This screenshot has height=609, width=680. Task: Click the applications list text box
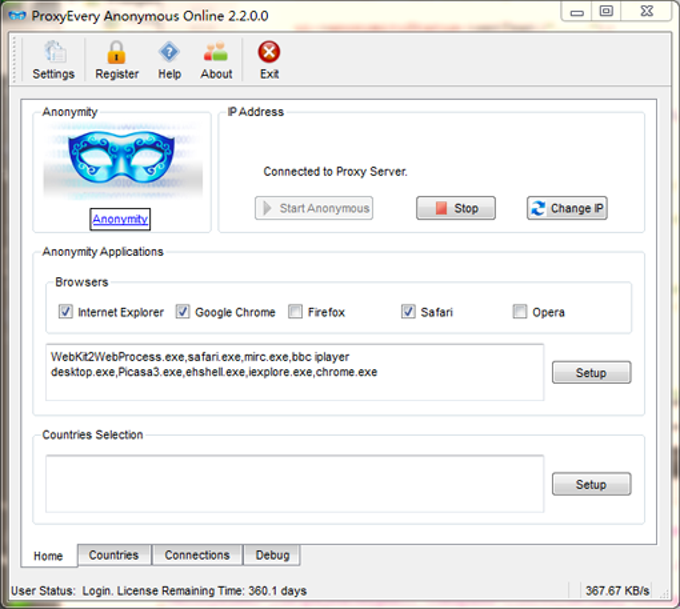pyautogui.click(x=295, y=372)
